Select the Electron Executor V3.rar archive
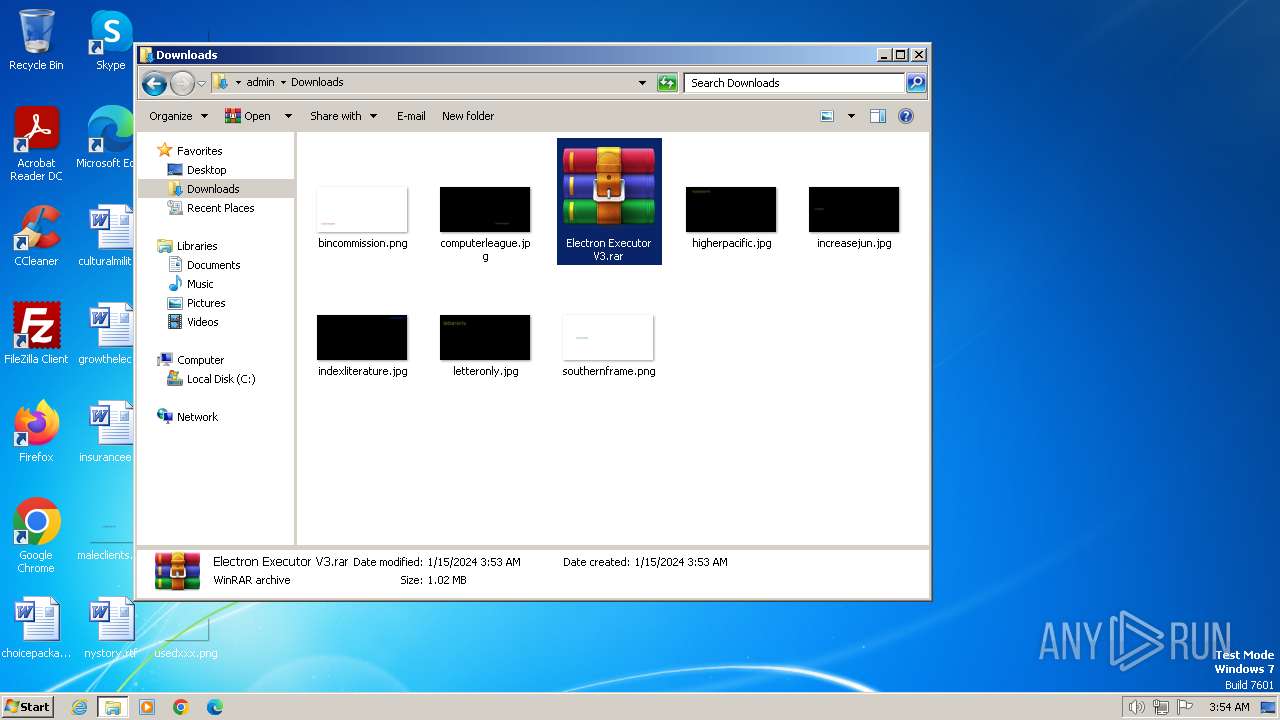Viewport: 1280px width, 720px height. [x=609, y=201]
